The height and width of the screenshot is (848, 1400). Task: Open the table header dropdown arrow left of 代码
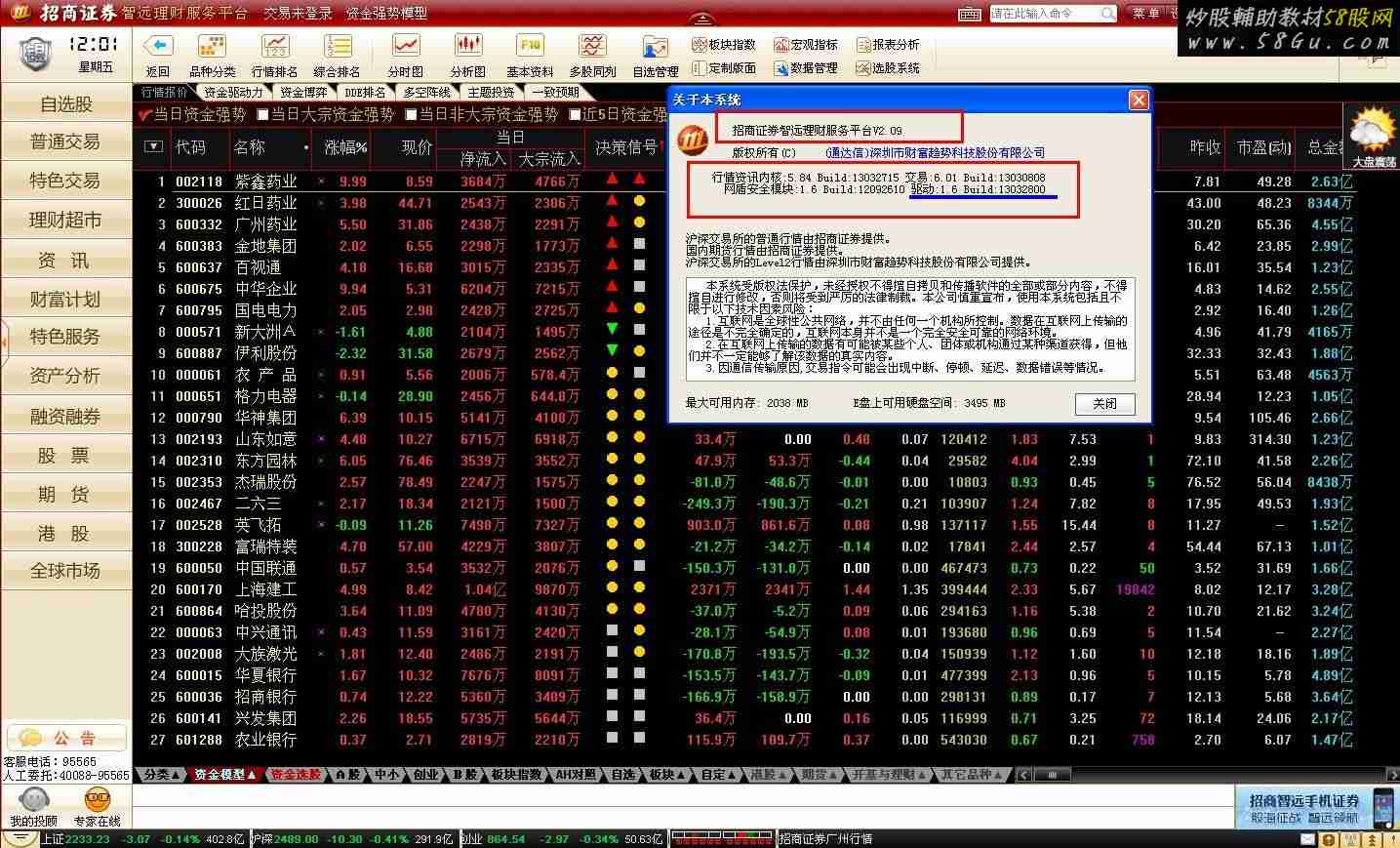[x=153, y=146]
